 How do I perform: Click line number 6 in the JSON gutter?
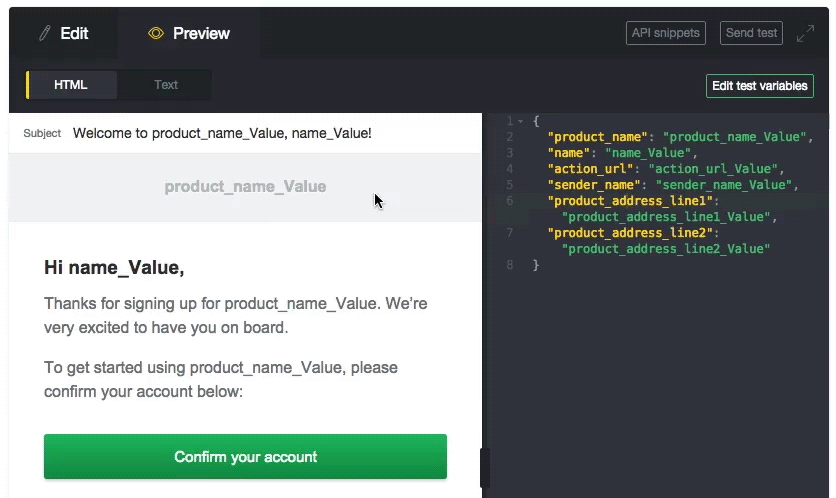[510, 201]
